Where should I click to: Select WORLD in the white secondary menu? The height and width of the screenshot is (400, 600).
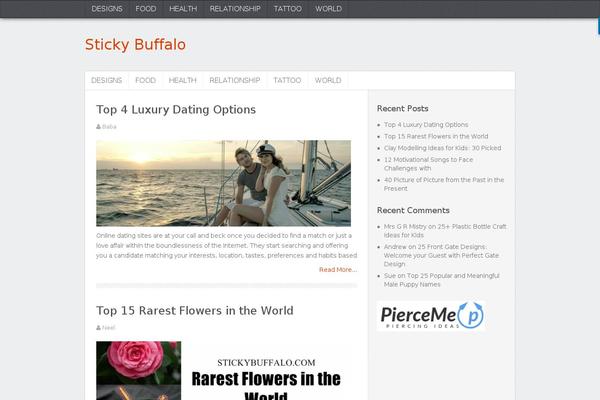coord(328,80)
